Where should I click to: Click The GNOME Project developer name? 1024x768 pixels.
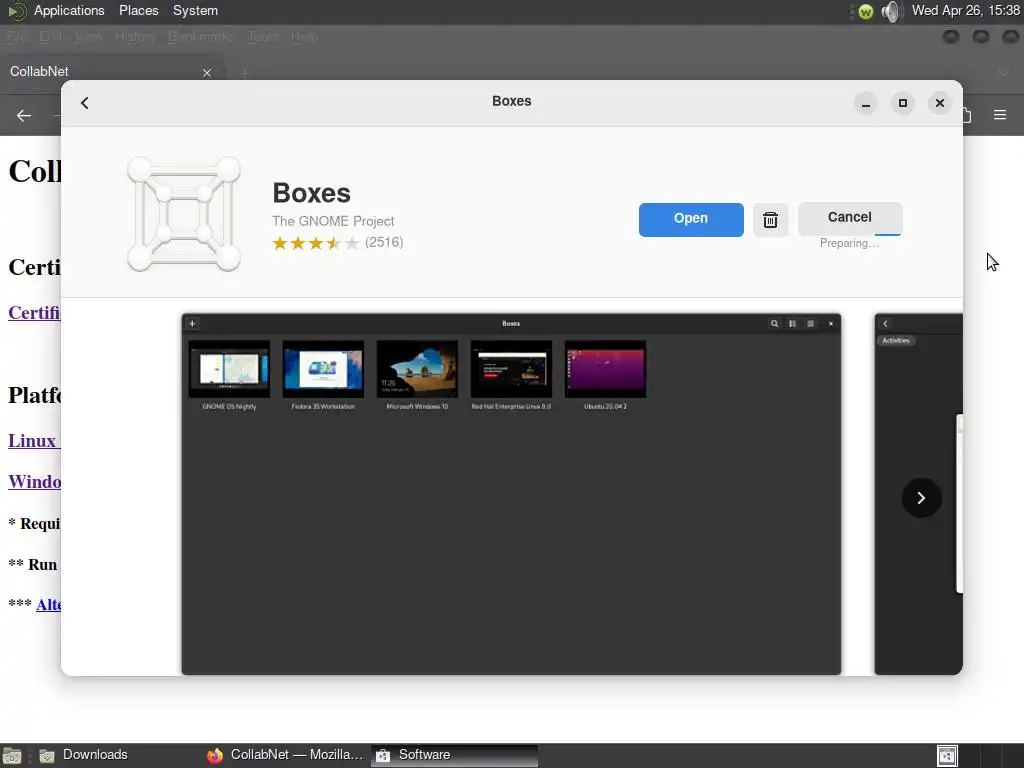(333, 221)
